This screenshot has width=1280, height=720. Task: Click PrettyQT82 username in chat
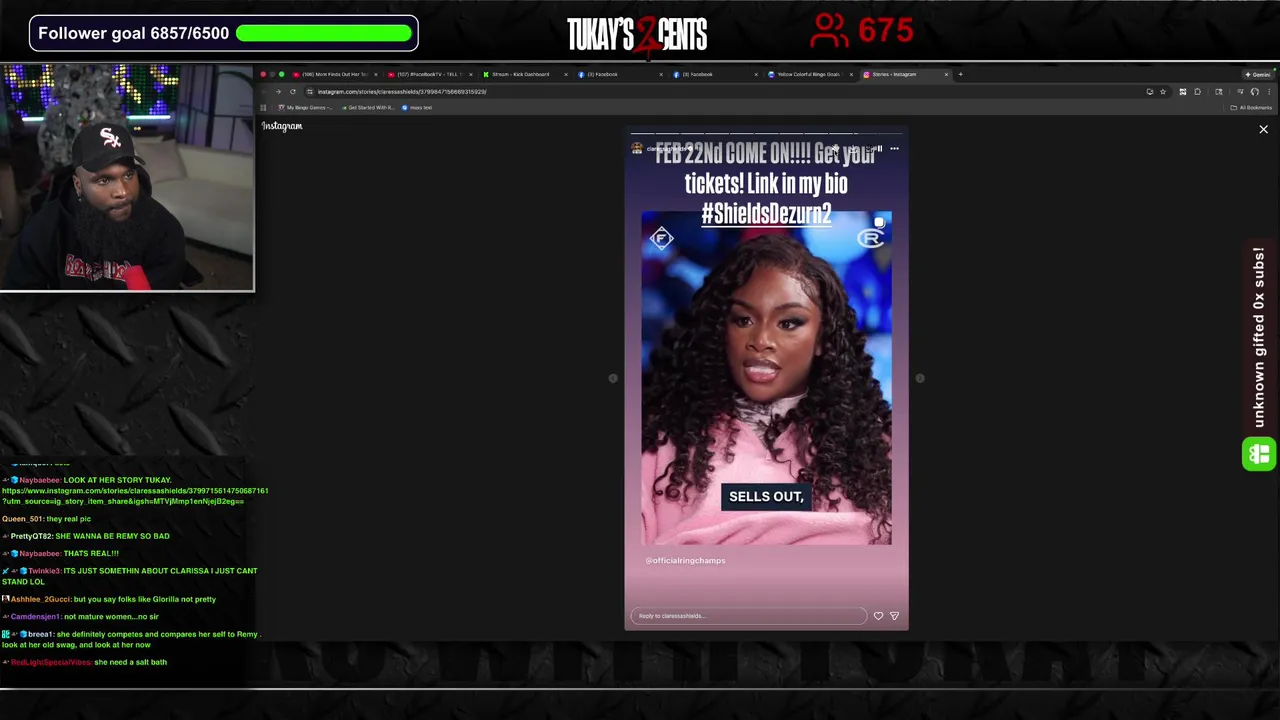point(32,536)
